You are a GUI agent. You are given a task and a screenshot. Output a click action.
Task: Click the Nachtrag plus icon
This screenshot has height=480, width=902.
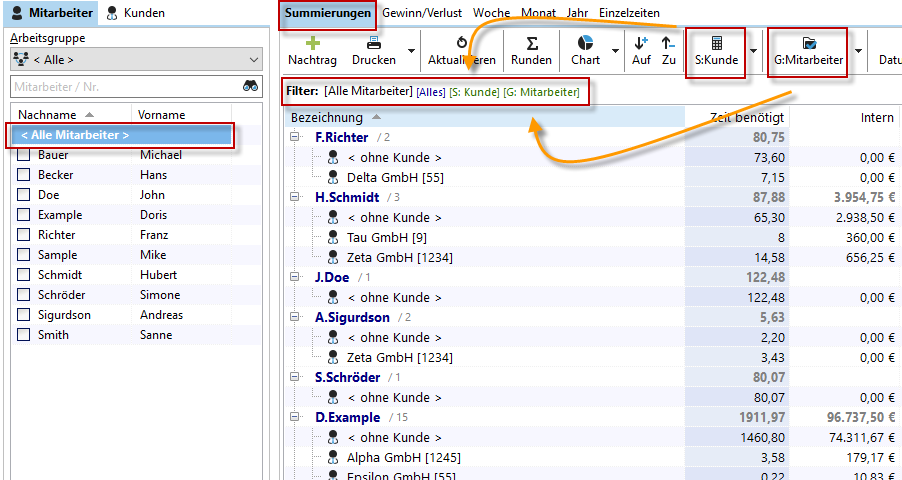[x=312, y=44]
